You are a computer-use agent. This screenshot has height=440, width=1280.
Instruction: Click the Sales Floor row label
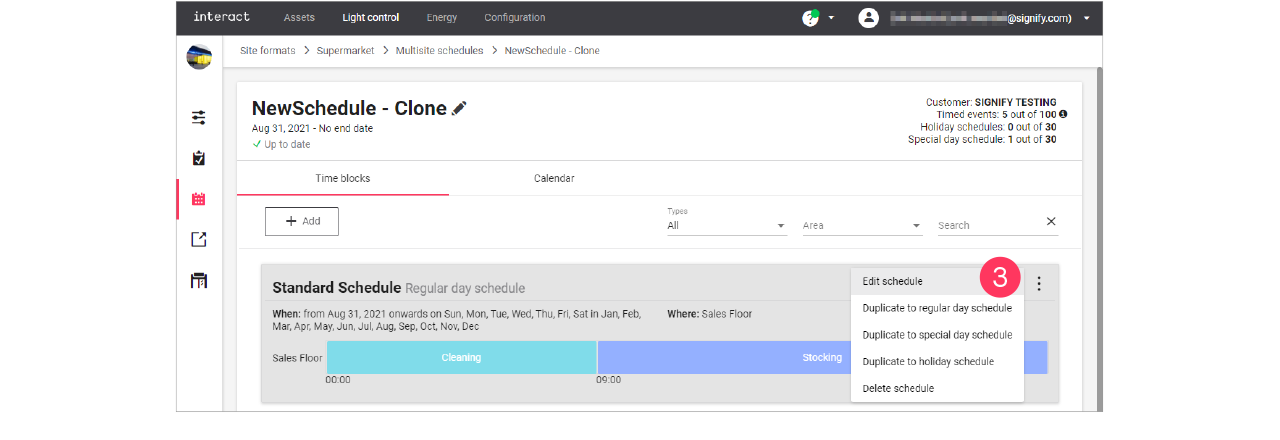(297, 357)
